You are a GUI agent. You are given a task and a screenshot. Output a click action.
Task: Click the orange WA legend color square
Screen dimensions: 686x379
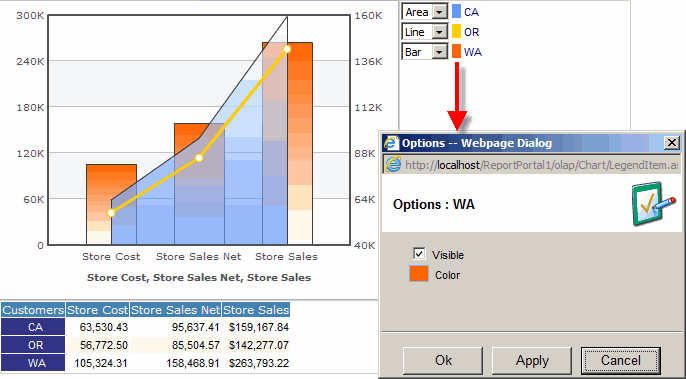(x=456, y=52)
